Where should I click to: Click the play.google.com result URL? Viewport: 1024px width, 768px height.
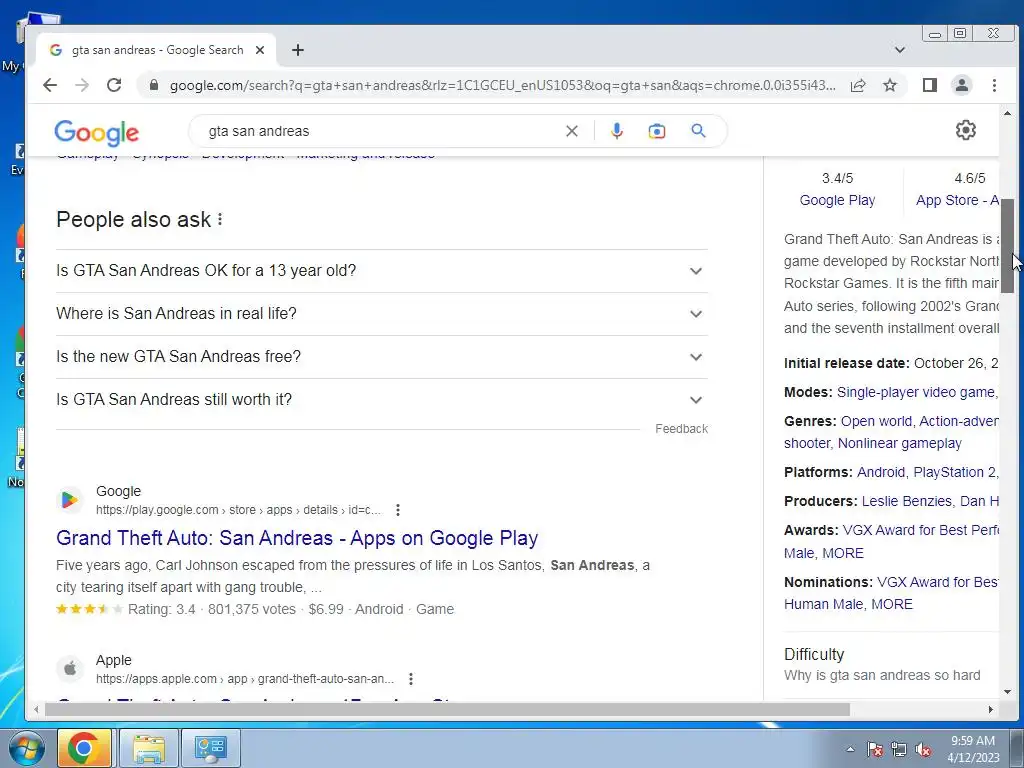[238, 510]
